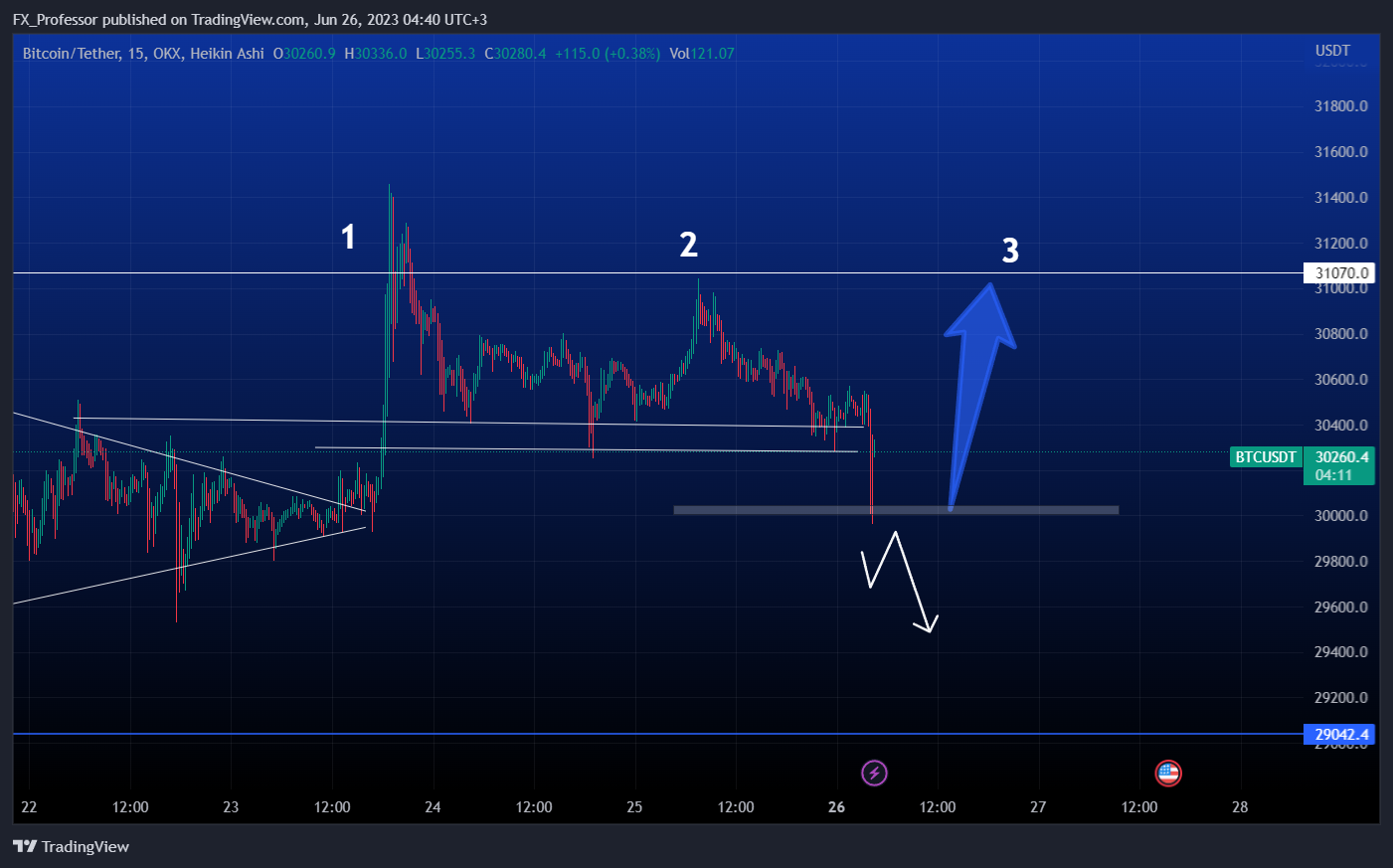Click the US flag economic event icon

coord(1168,773)
